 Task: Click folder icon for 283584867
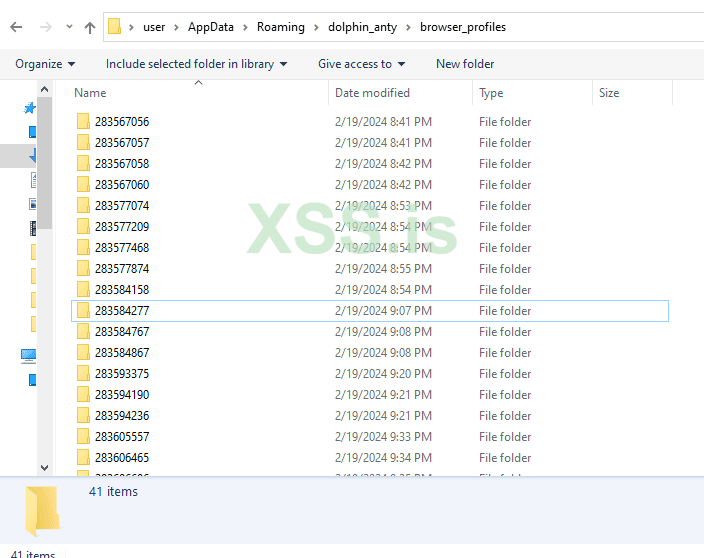click(x=83, y=352)
